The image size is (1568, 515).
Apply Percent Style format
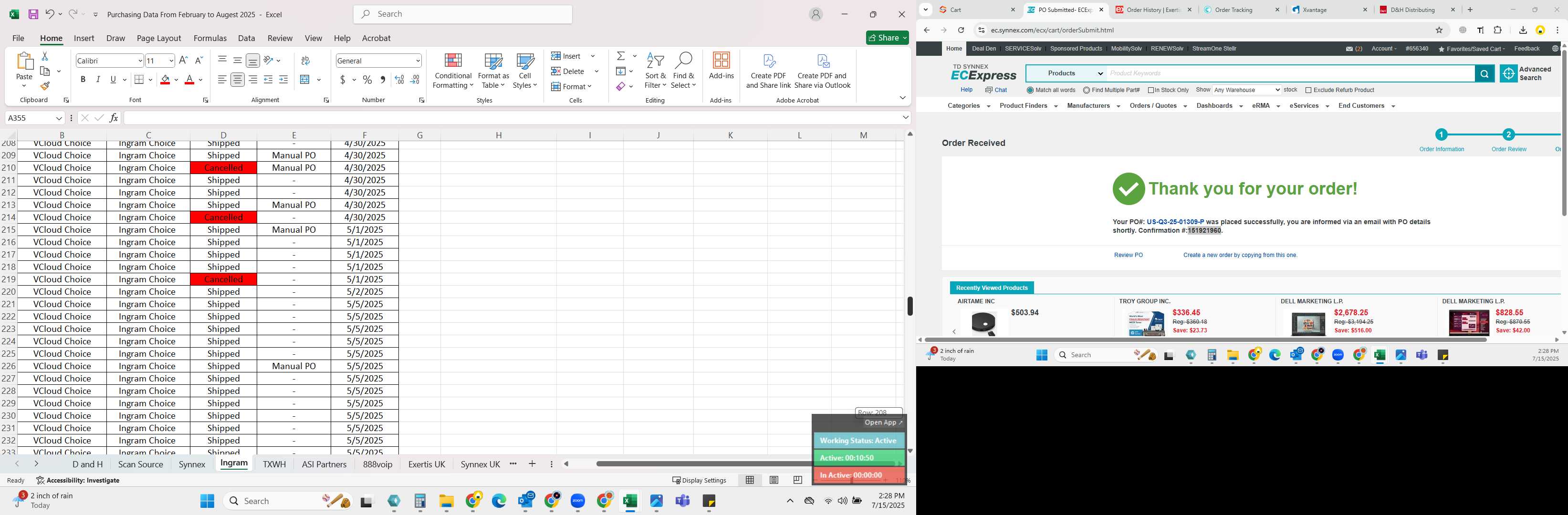367,80
